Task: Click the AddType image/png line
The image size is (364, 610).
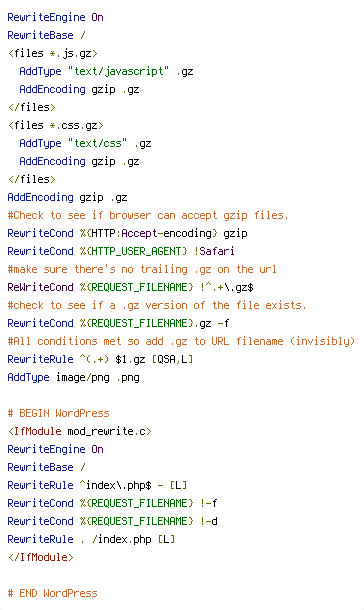Action: point(74,377)
